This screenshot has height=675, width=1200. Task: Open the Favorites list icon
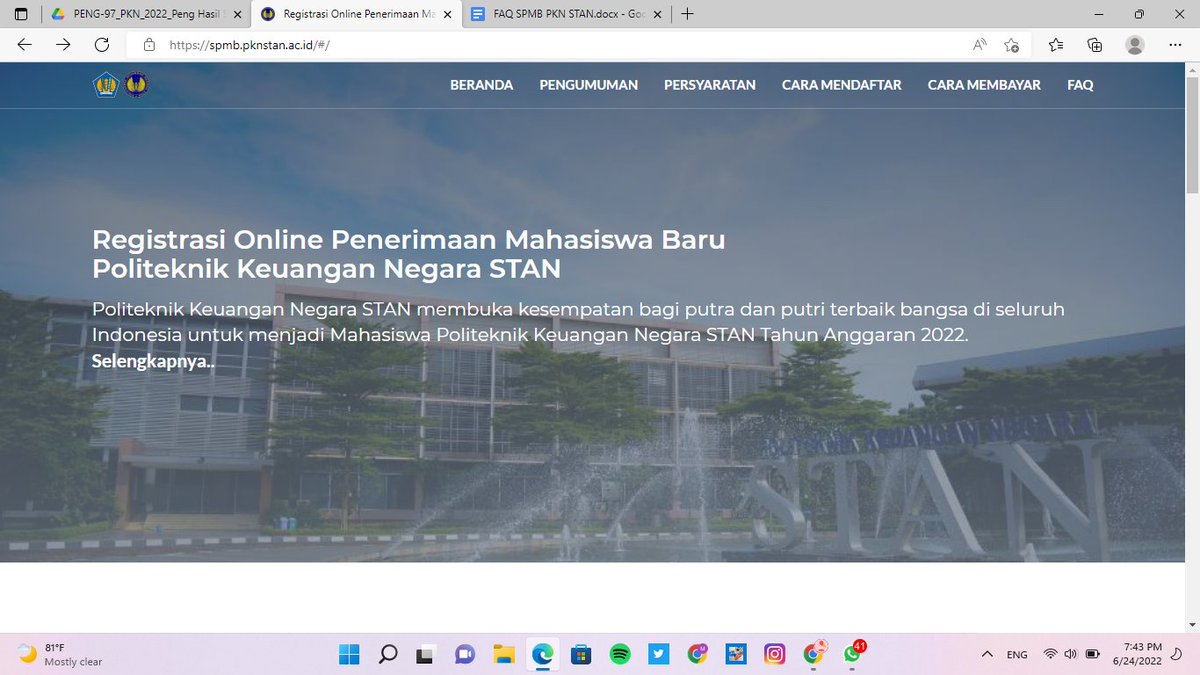click(1054, 45)
